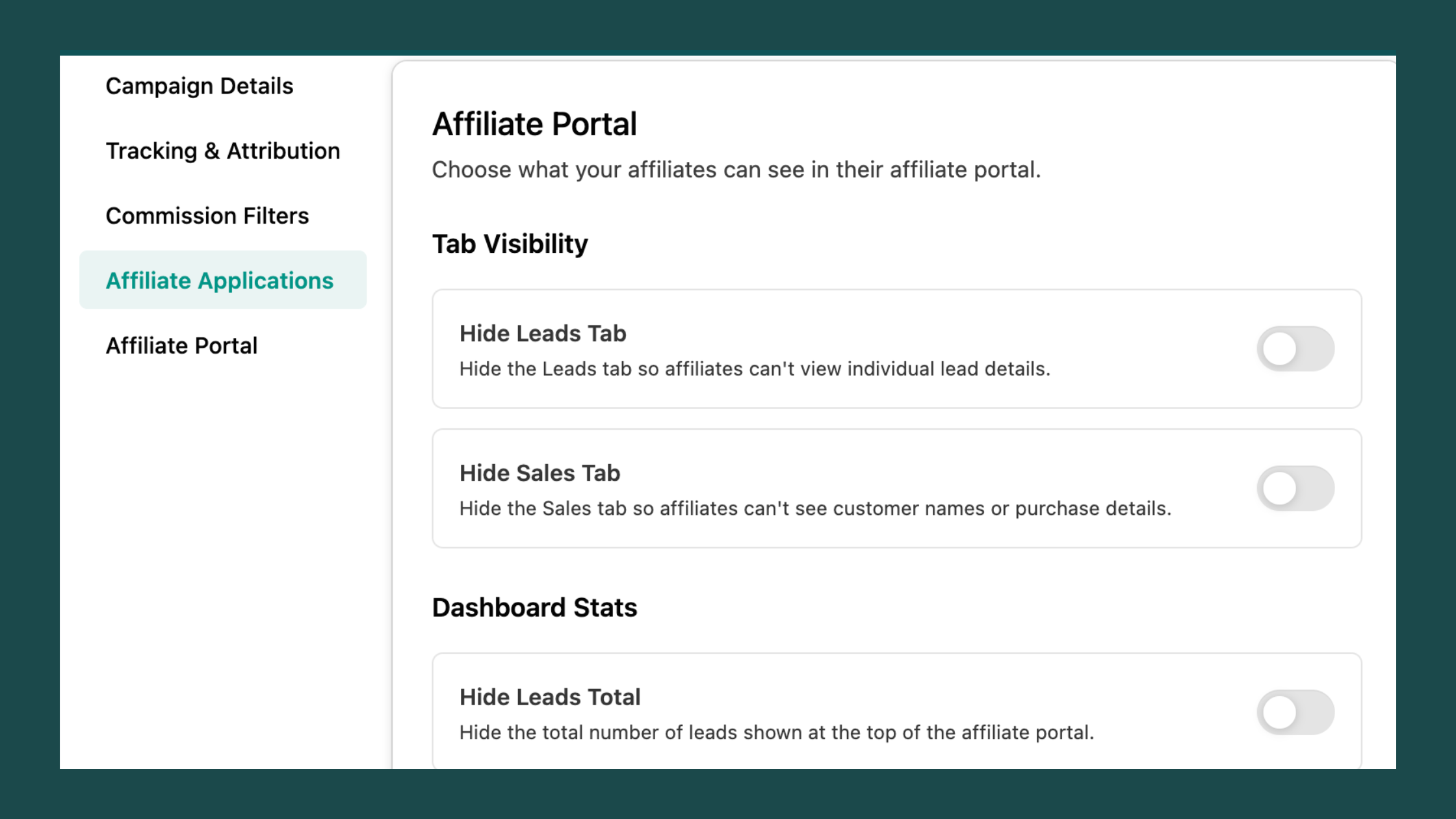Click the Hide Leads Tab card title
This screenshot has height=819, width=1456.
[543, 333]
